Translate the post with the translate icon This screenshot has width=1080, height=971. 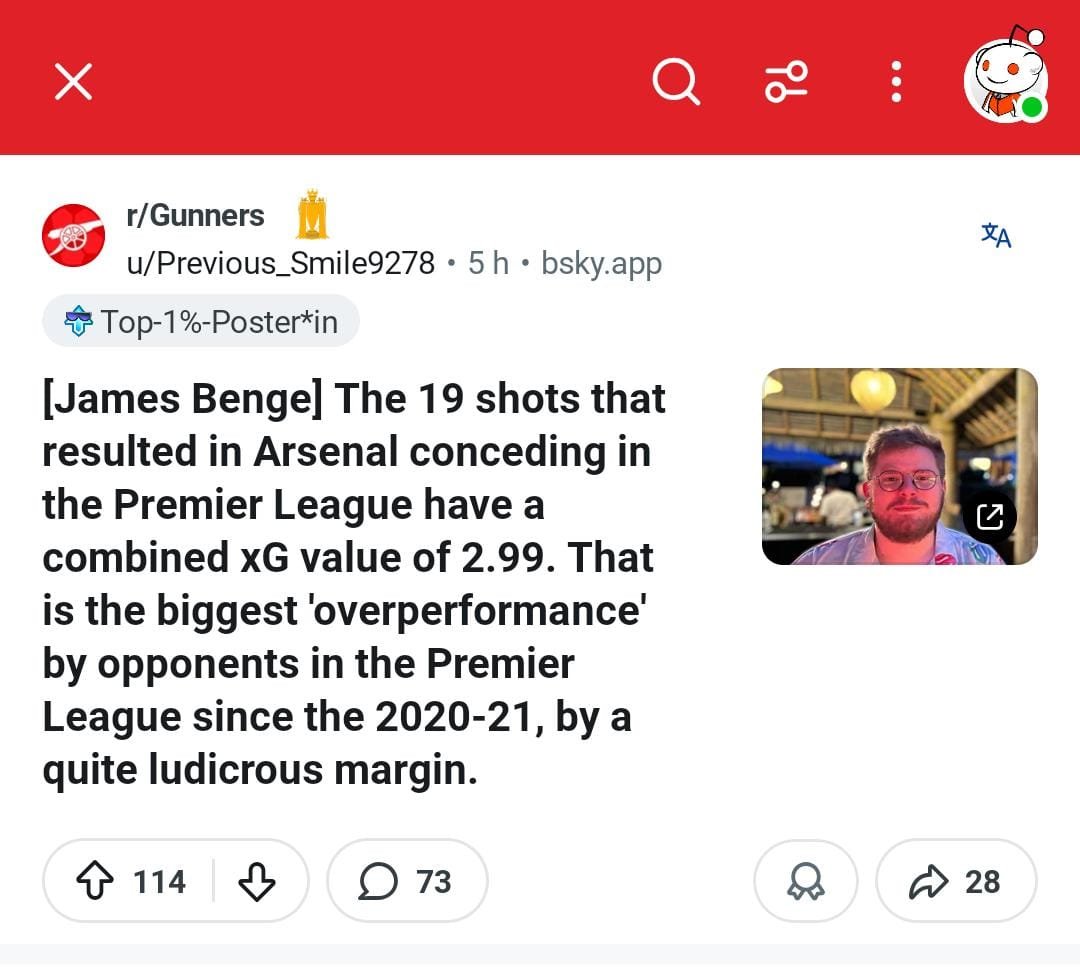[996, 236]
